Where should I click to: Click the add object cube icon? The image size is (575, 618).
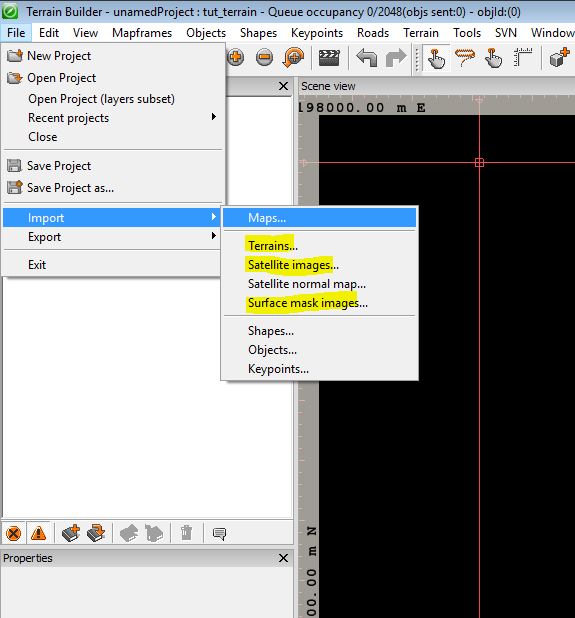click(x=560, y=58)
